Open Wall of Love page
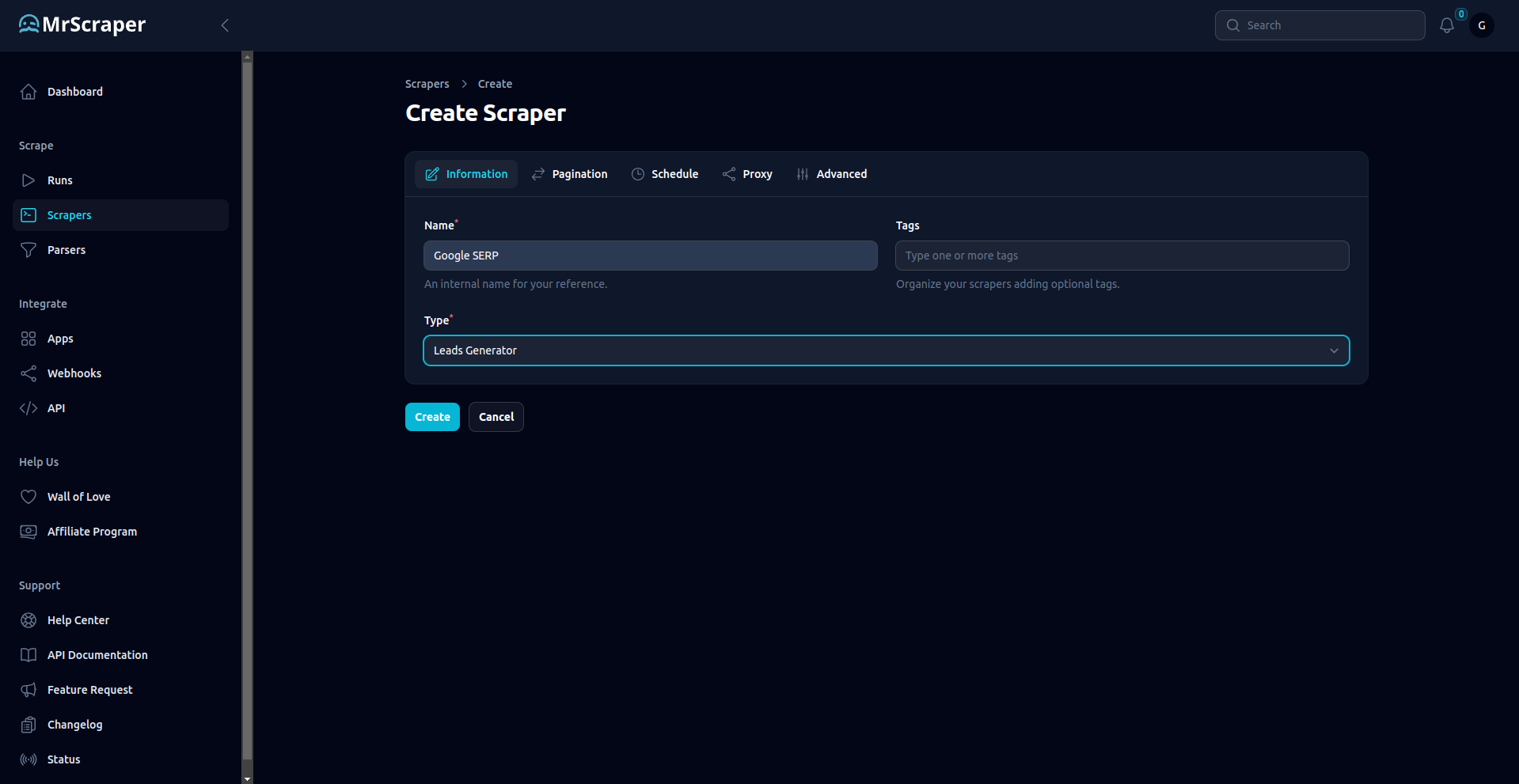1519x784 pixels. (120, 497)
